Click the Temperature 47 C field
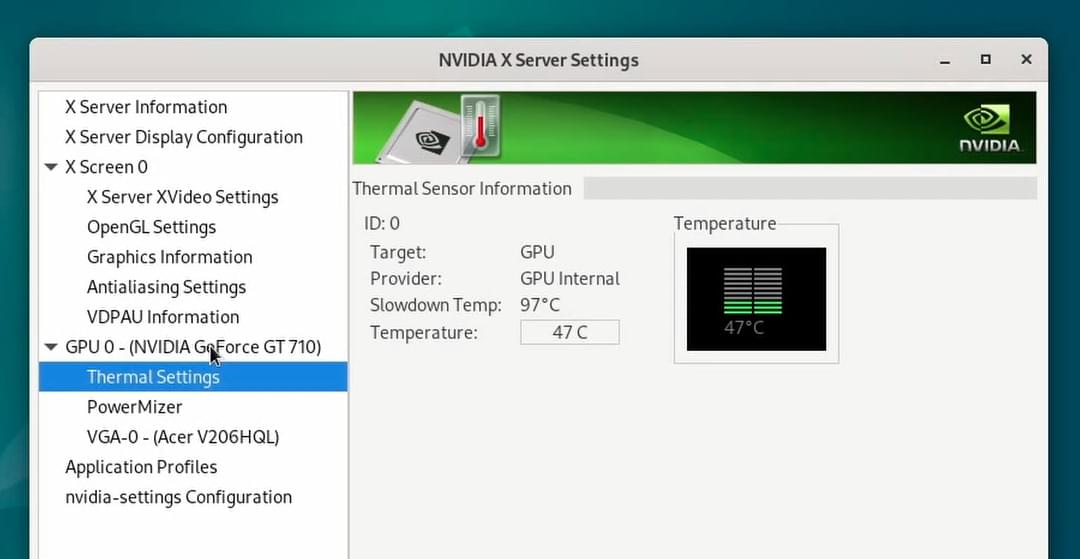This screenshot has height=559, width=1080. click(570, 333)
